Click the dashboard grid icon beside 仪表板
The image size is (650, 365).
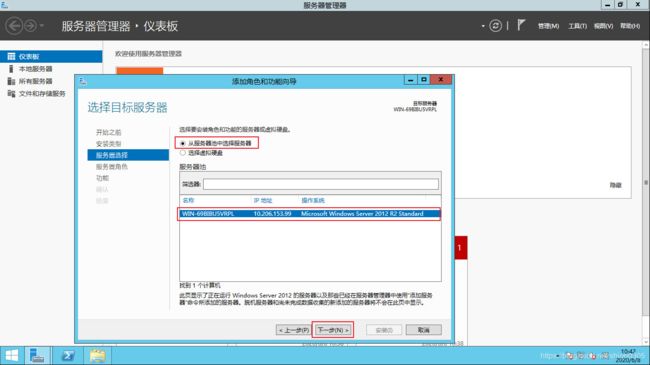tap(11, 56)
